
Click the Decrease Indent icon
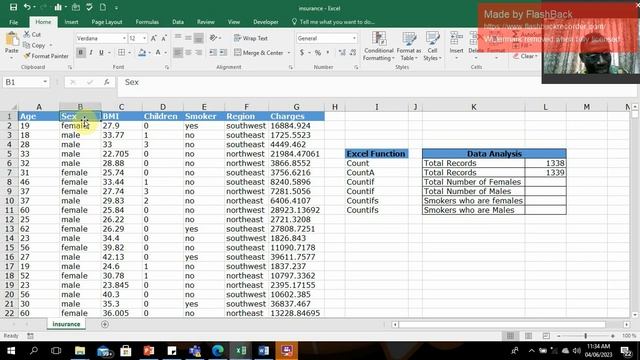(x=213, y=52)
